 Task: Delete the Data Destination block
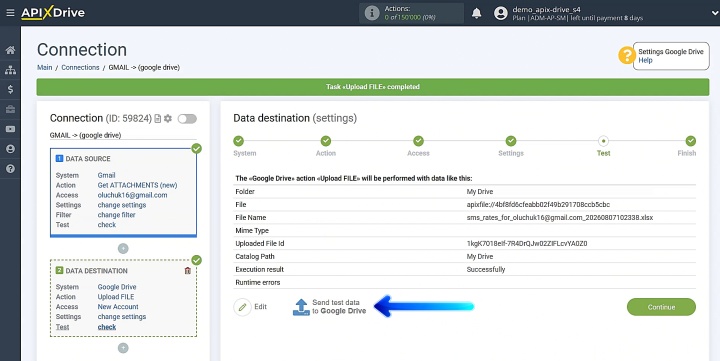(187, 271)
